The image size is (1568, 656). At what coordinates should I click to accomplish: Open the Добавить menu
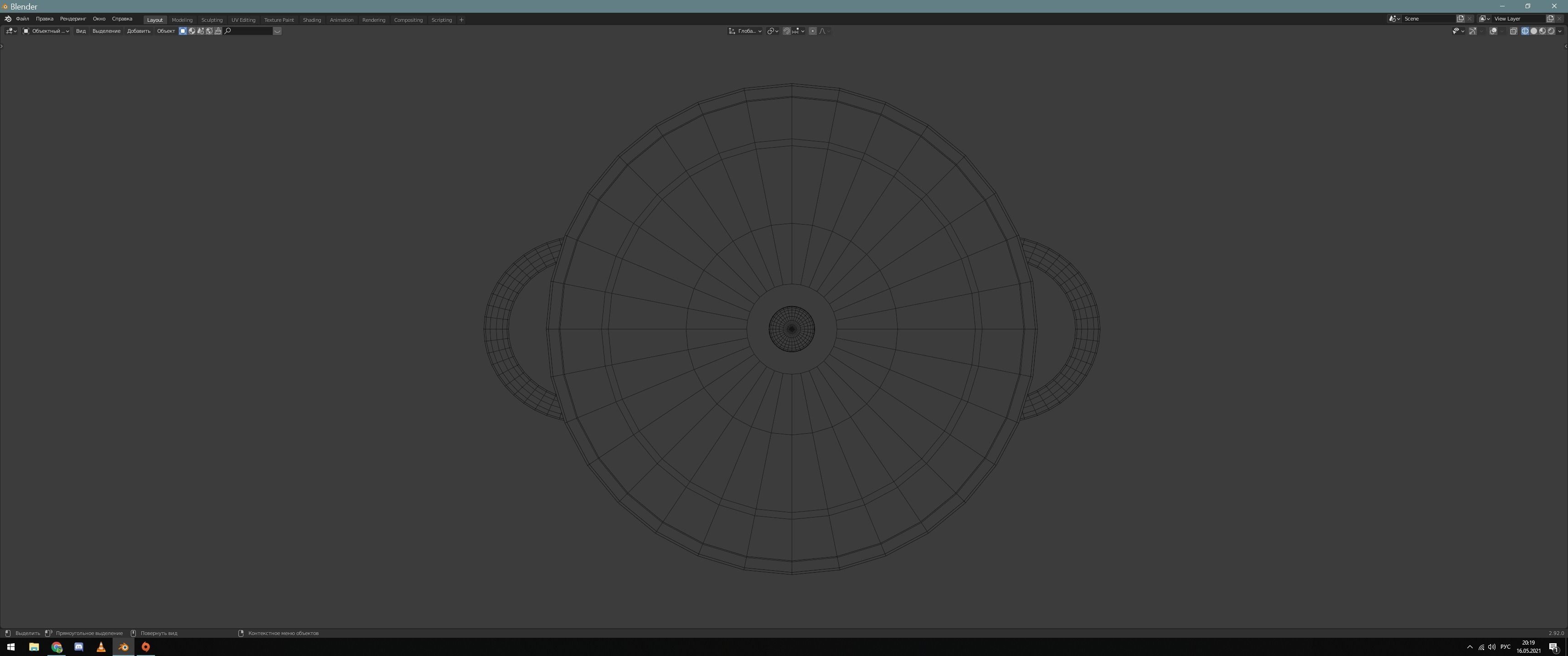coord(138,31)
